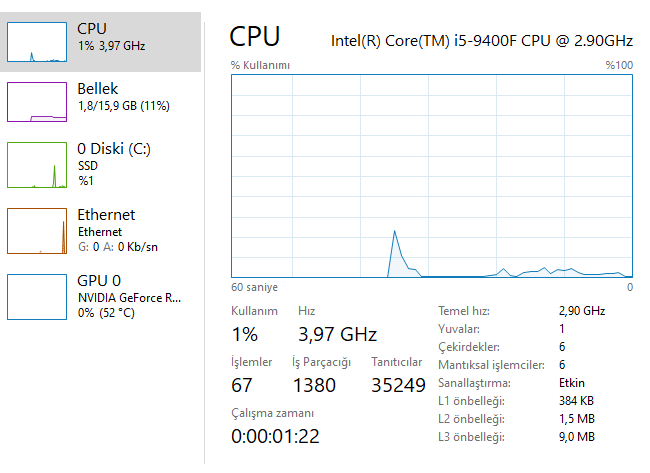
Task: Click the GPU 0 graph thumbnail
Action: click(38, 295)
